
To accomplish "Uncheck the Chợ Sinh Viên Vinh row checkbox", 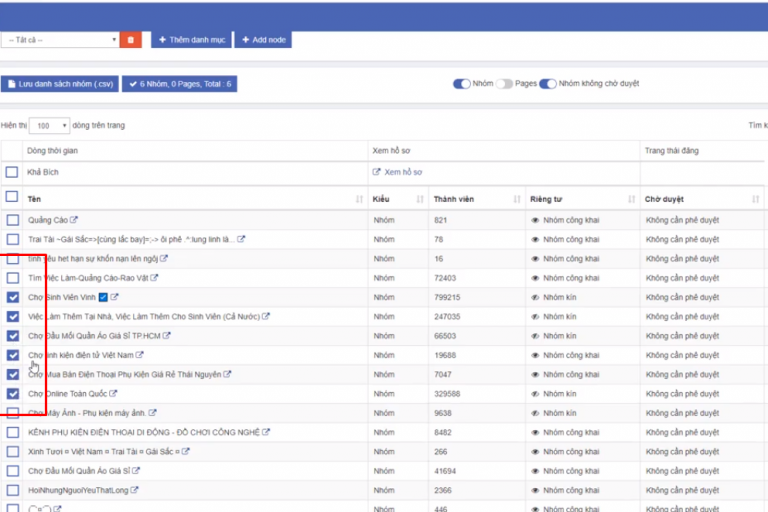I will [12, 297].
